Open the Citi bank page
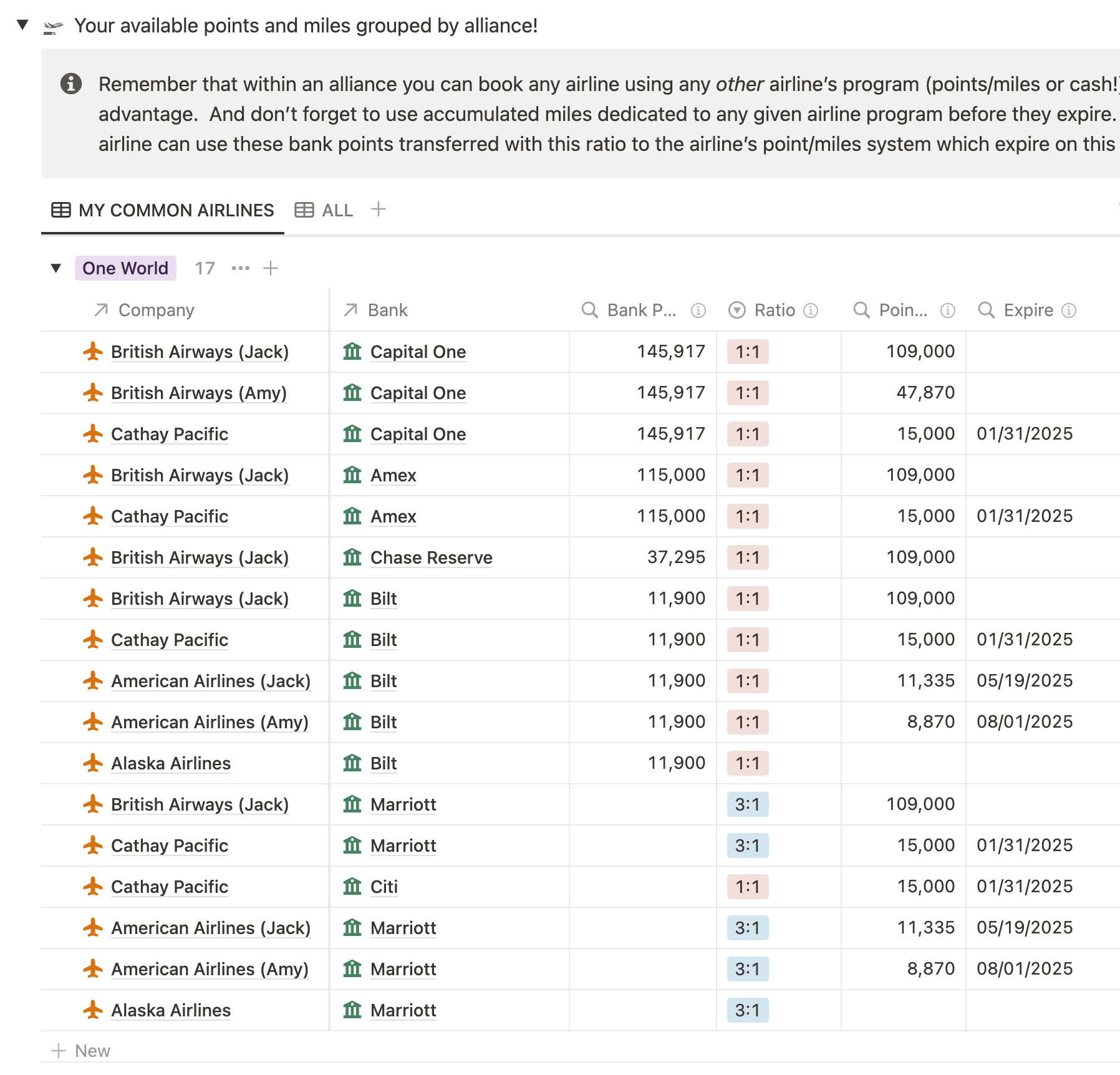The image size is (1120, 1075). click(x=384, y=887)
